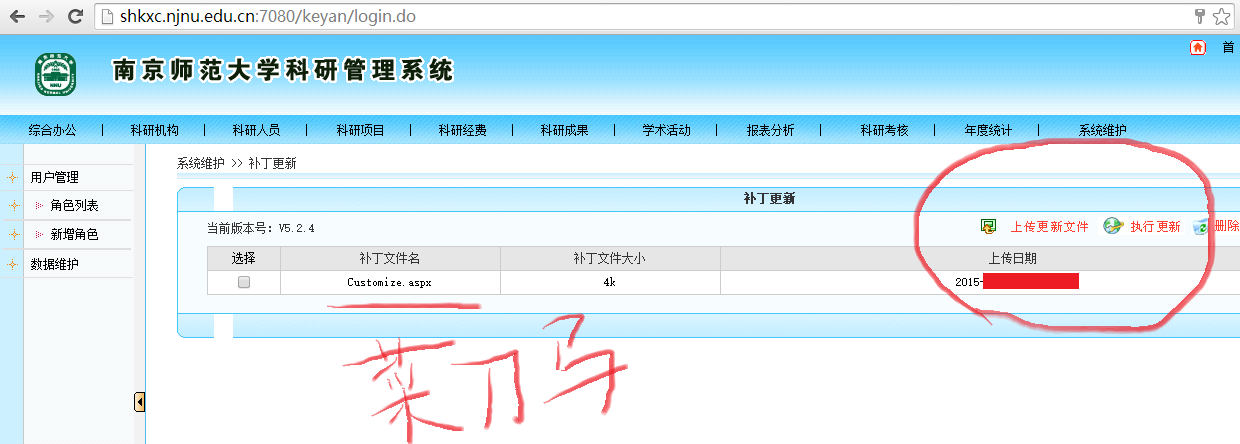
Task: Click star icon beside 用户管理
Action: click(x=12, y=178)
